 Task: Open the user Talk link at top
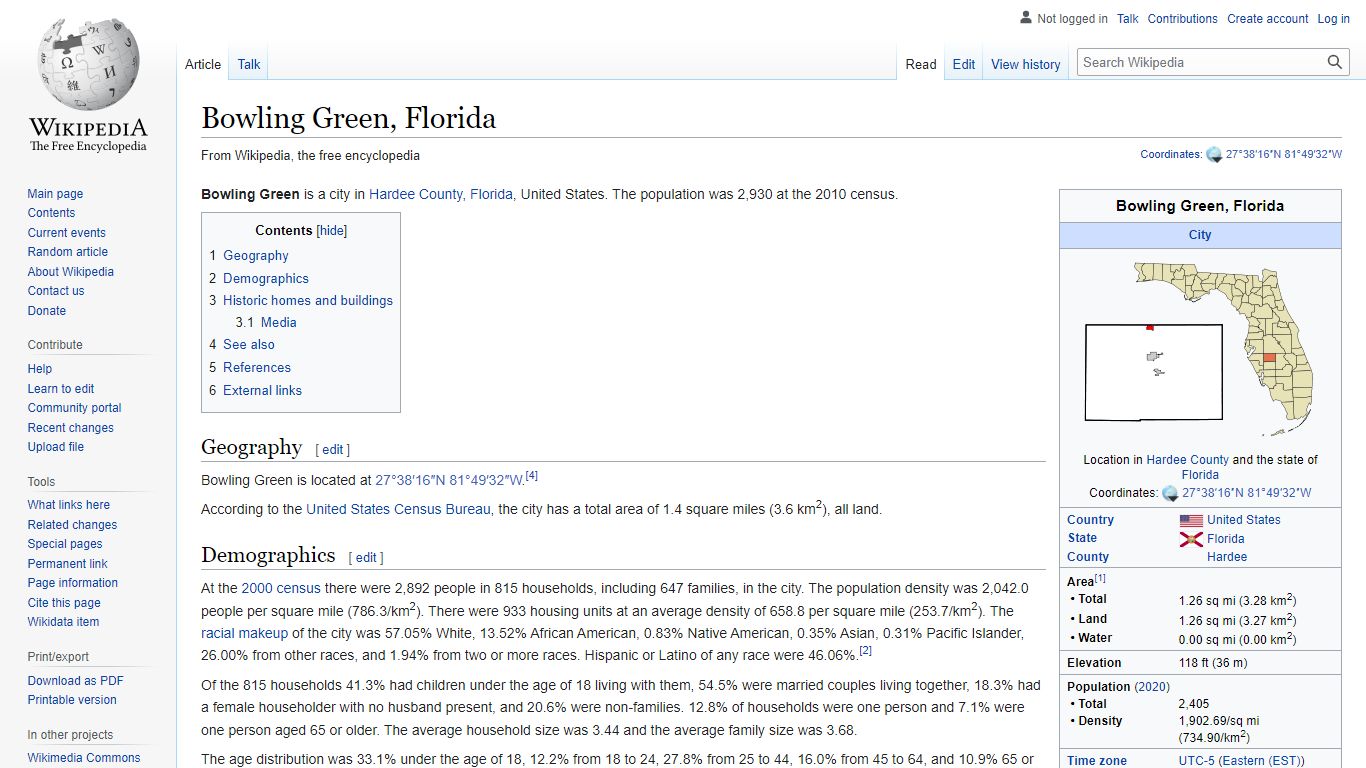[1128, 18]
